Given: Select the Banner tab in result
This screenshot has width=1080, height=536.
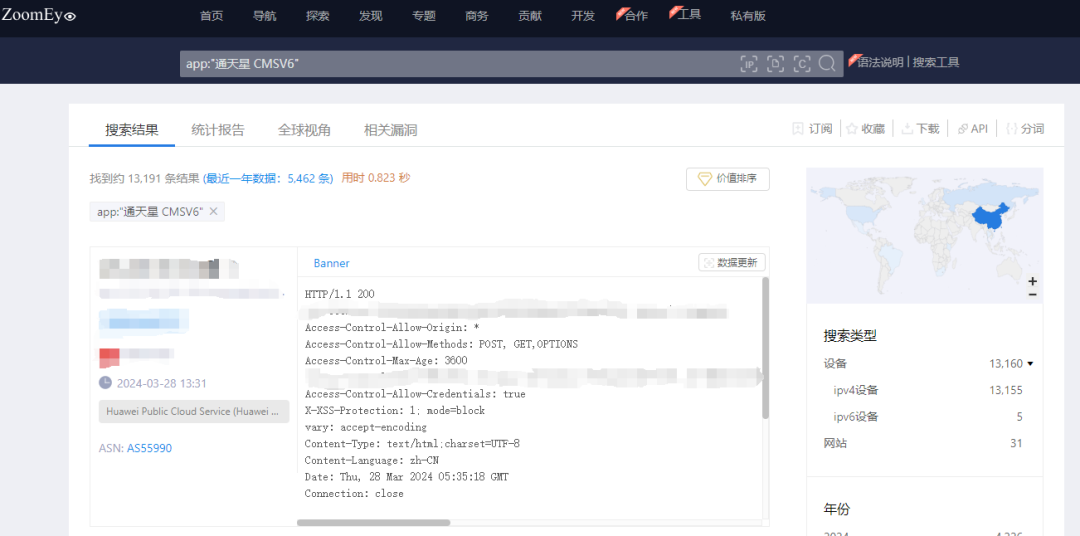Looking at the screenshot, I should pyautogui.click(x=331, y=263).
